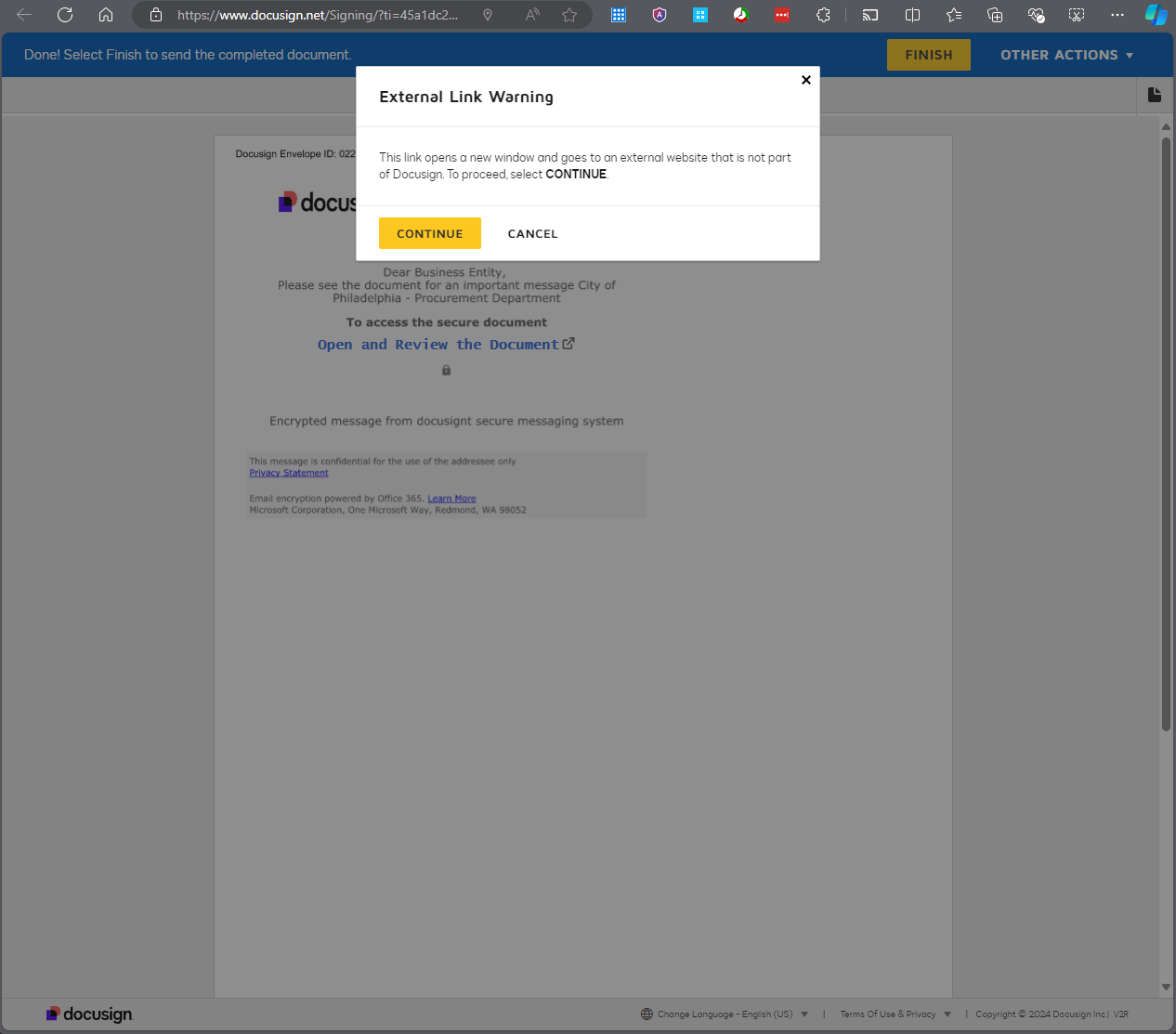The image size is (1176, 1034).
Task: Go to browser home page icon
Action: pos(106,15)
